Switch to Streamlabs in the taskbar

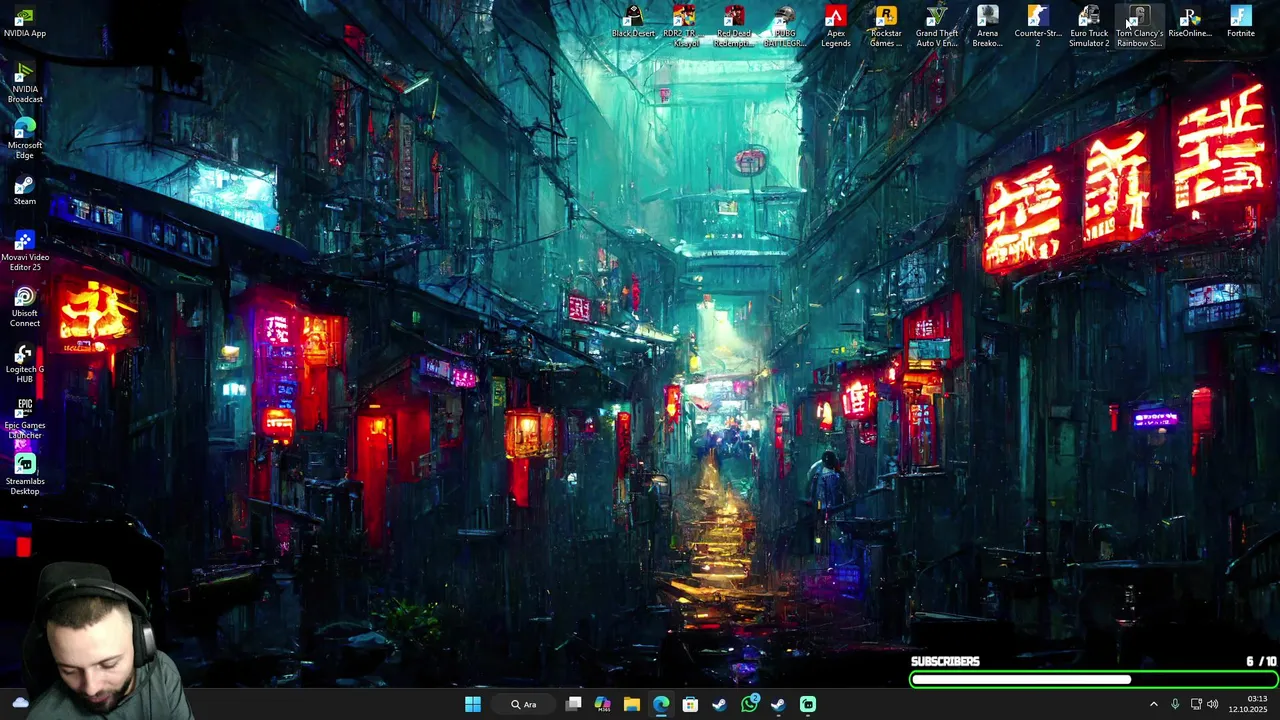click(807, 704)
